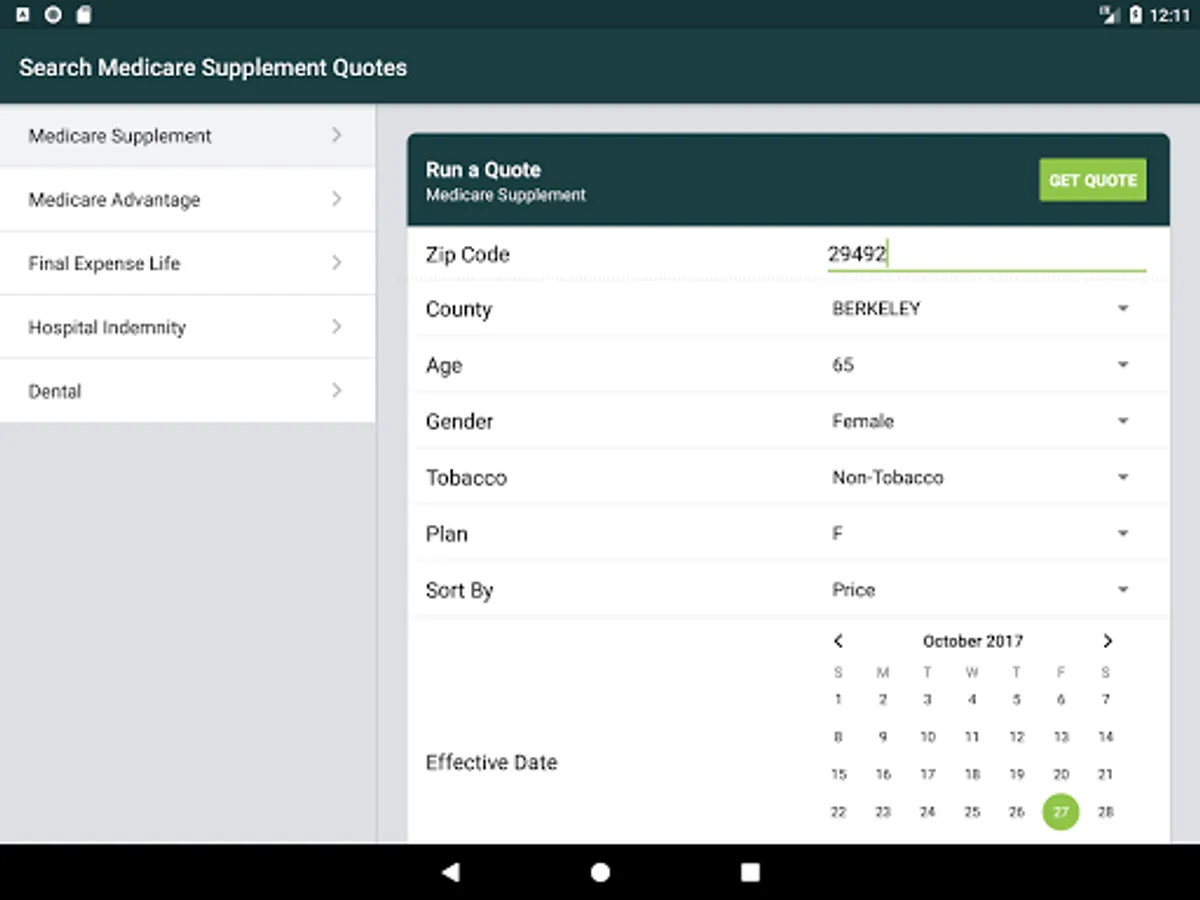Click the 12:11 clock in status bar
Screen dimensions: 1200x900
pyautogui.click(x=1170, y=15)
